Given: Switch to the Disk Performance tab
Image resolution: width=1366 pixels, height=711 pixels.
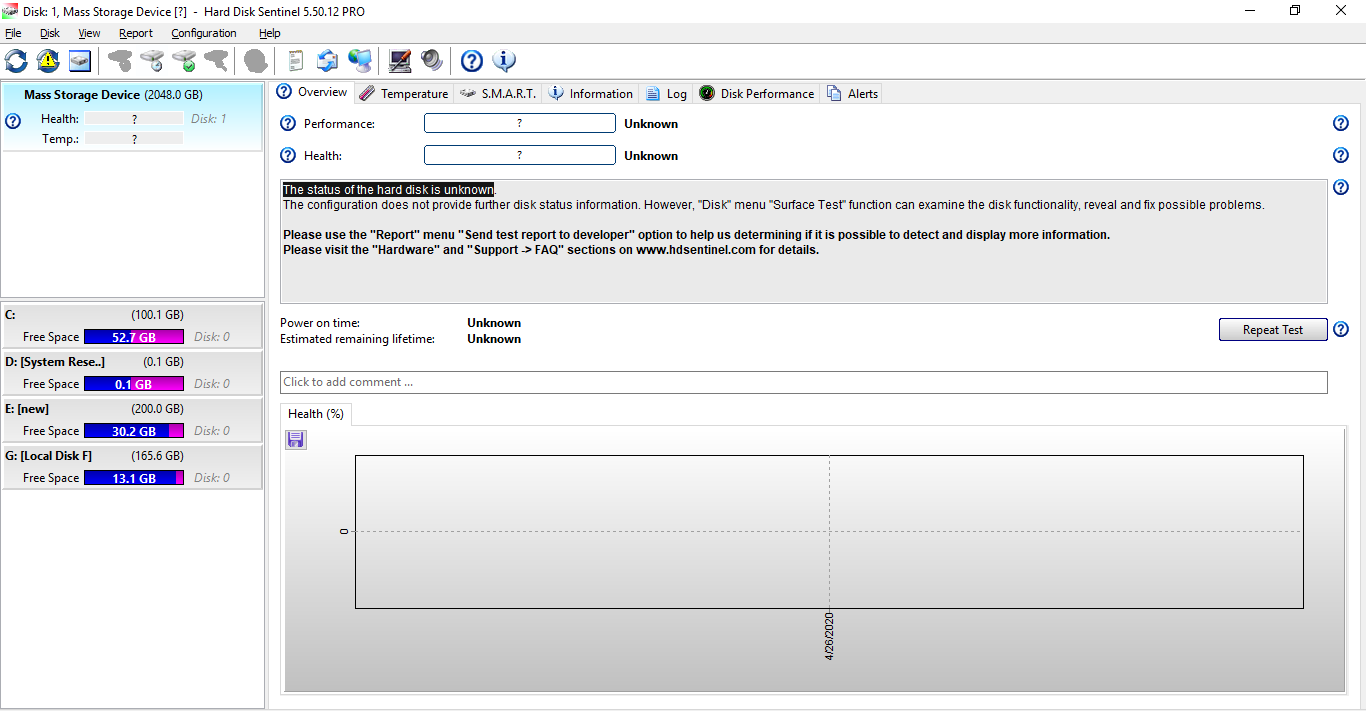Looking at the screenshot, I should 757,93.
